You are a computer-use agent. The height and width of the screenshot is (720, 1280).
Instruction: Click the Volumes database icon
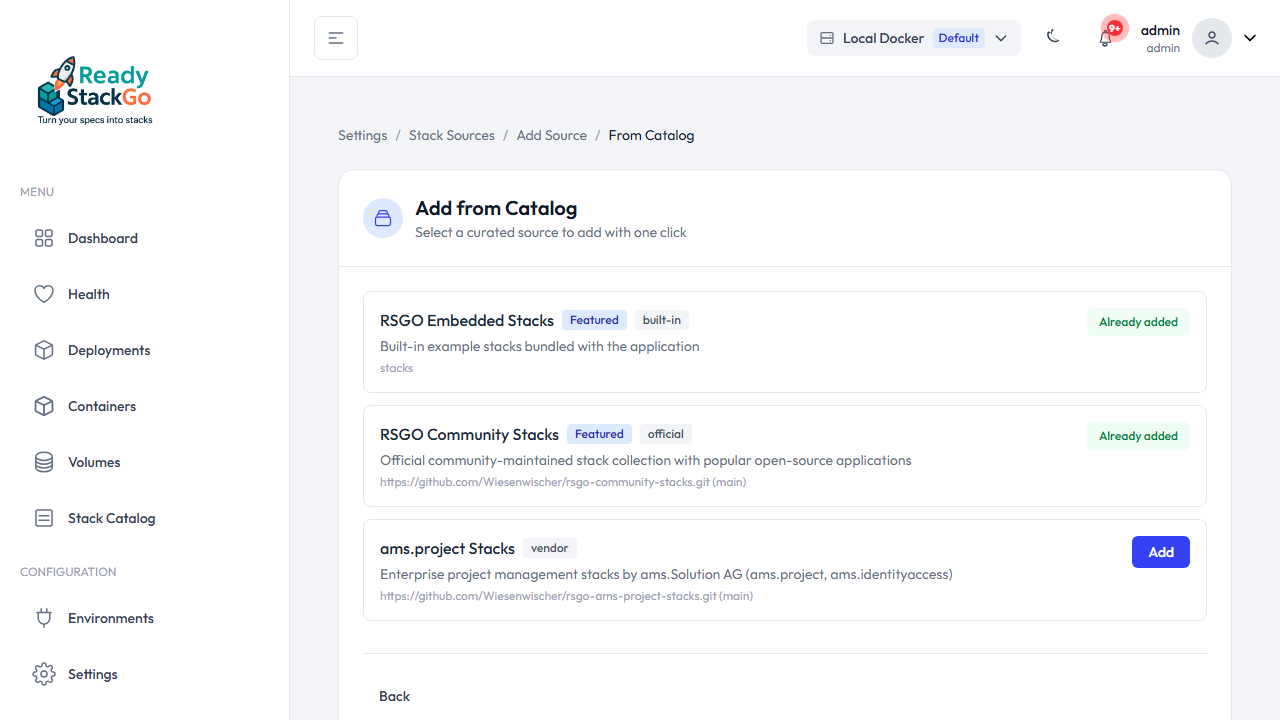(44, 462)
